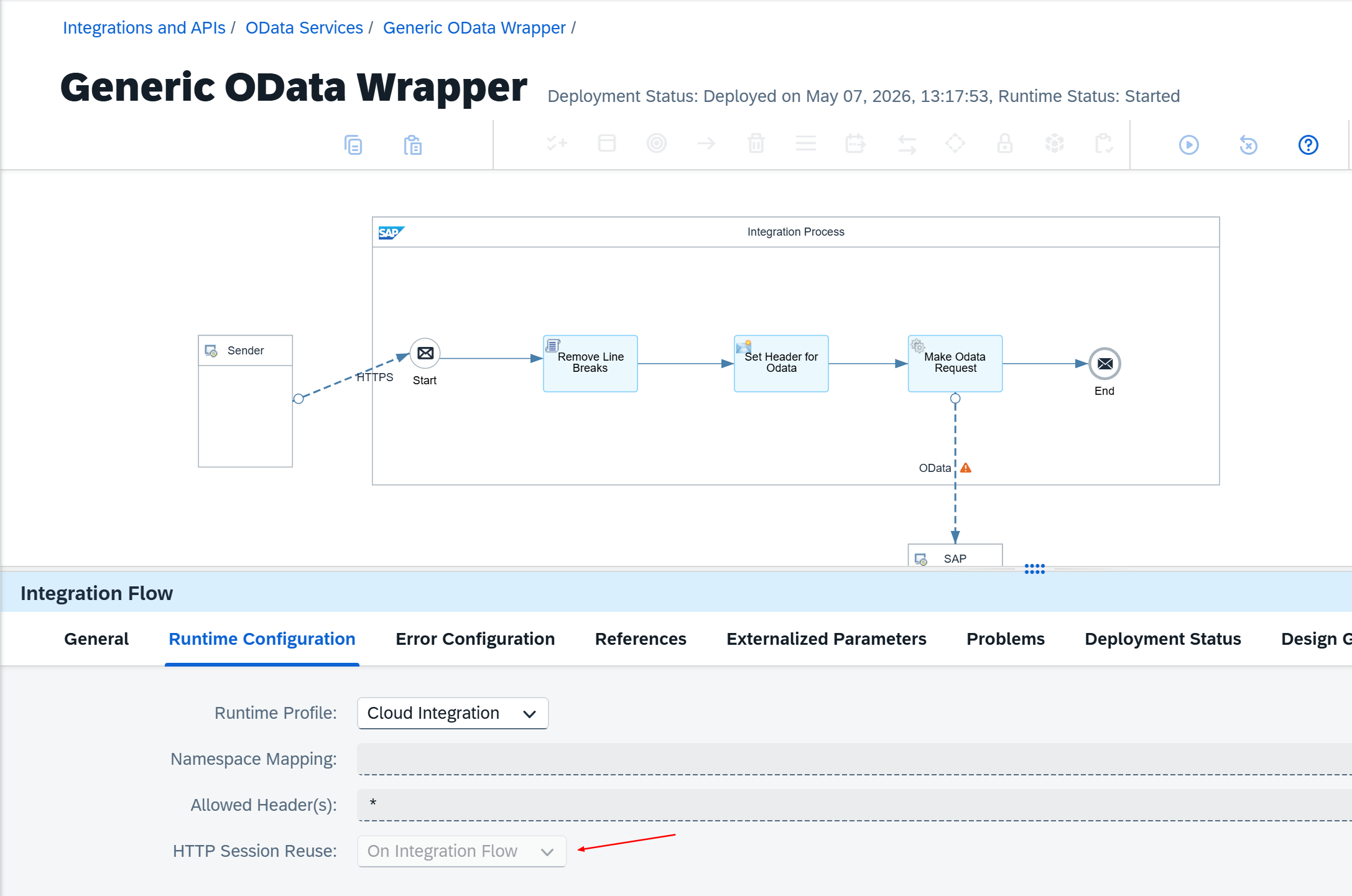Screen dimensions: 1352x896
Task: Click the clear simulation reset icon
Action: coord(1249,145)
